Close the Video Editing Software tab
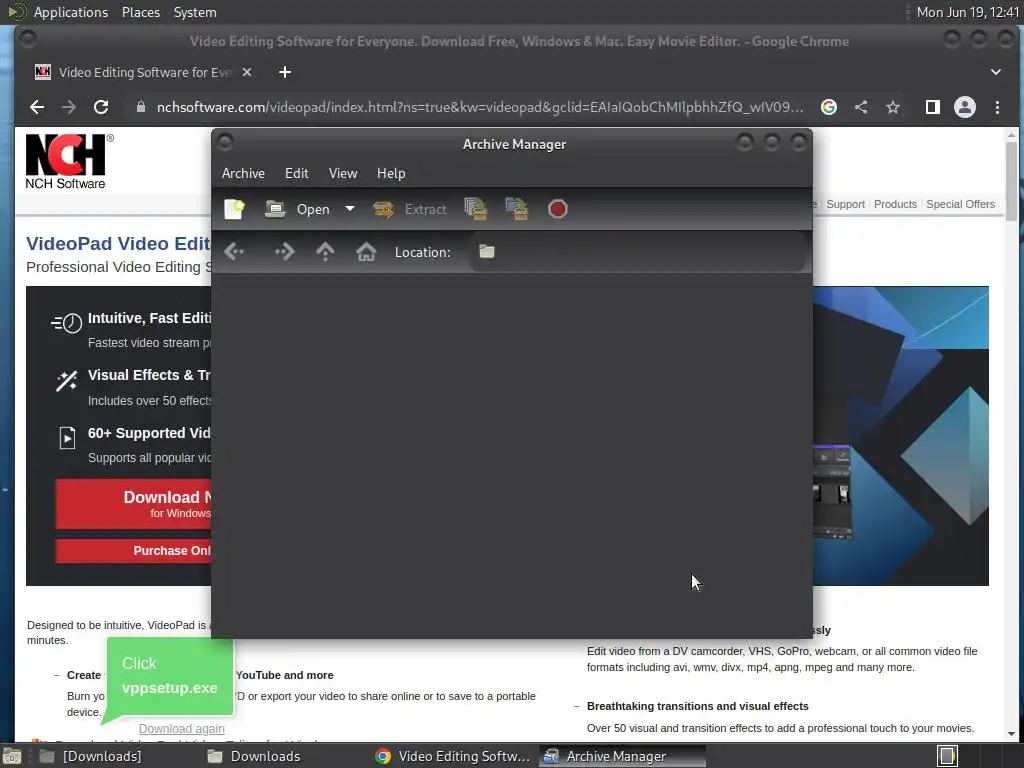 pyautogui.click(x=247, y=72)
